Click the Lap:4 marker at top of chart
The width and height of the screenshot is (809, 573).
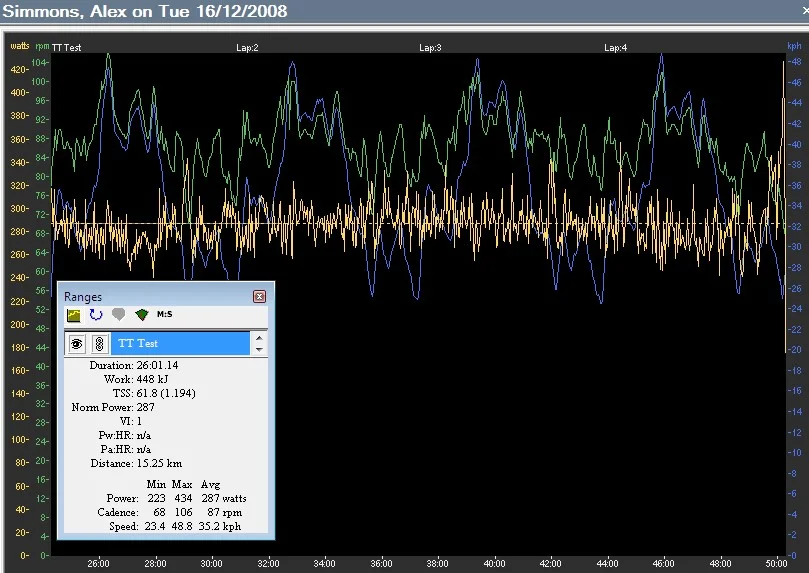pos(616,47)
